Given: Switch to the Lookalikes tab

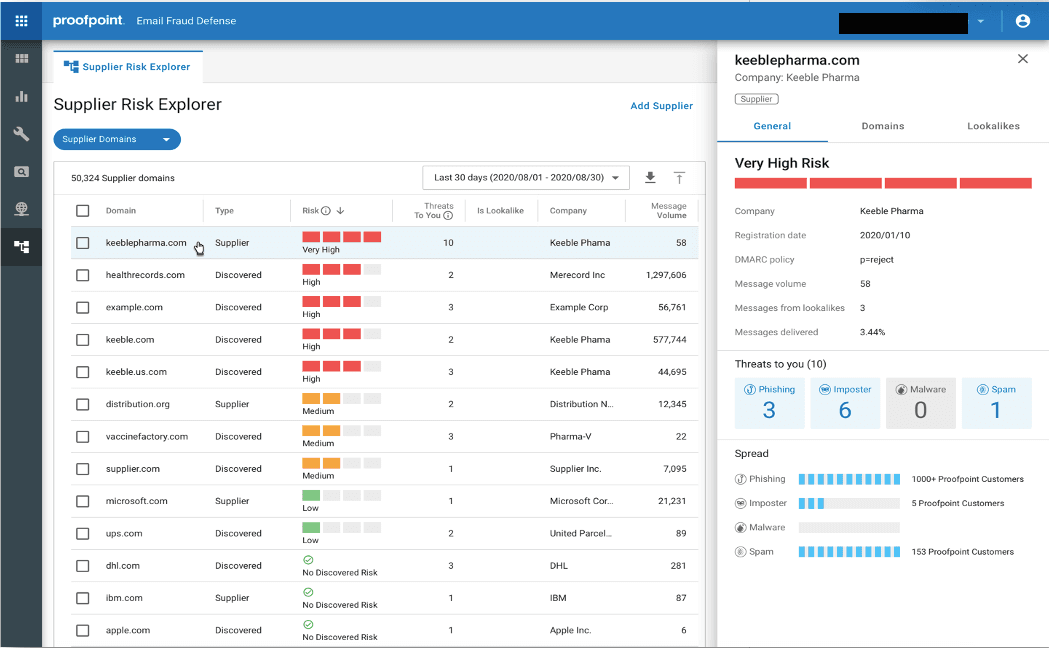Looking at the screenshot, I should click(x=993, y=126).
